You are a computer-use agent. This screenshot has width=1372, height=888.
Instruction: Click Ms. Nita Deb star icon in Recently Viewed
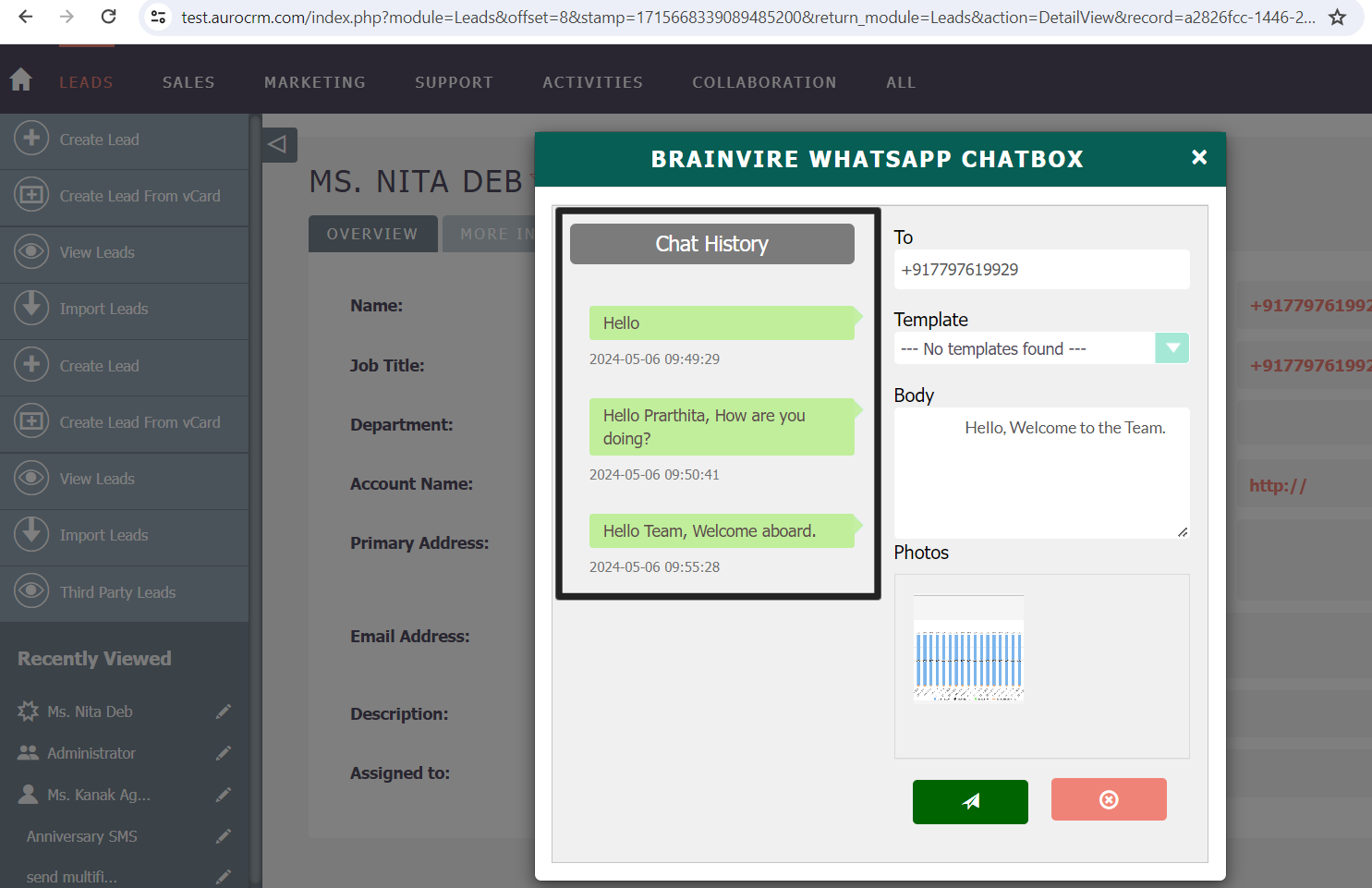point(28,712)
